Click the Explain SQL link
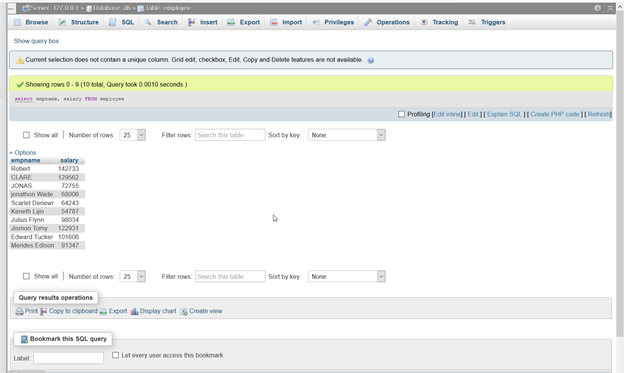624x373 pixels. click(504, 114)
